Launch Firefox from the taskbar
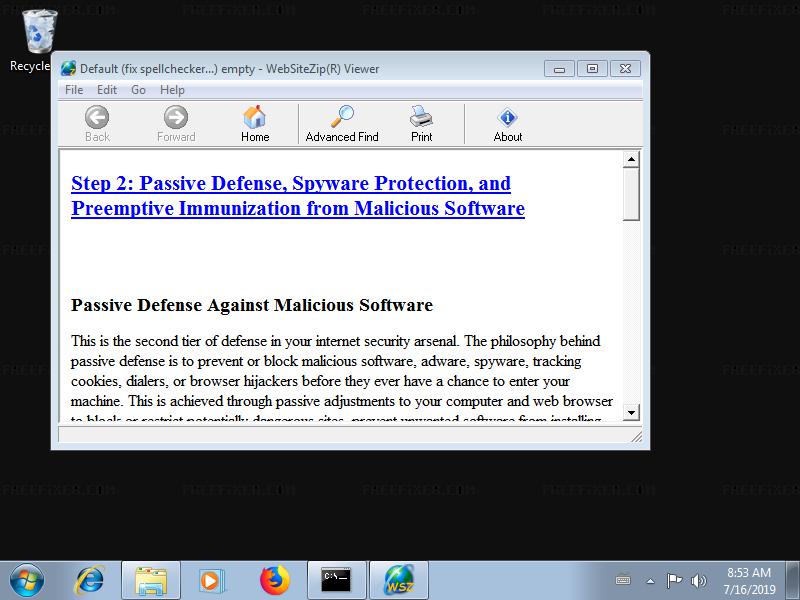Screen dimensions: 800x600 click(275, 580)
